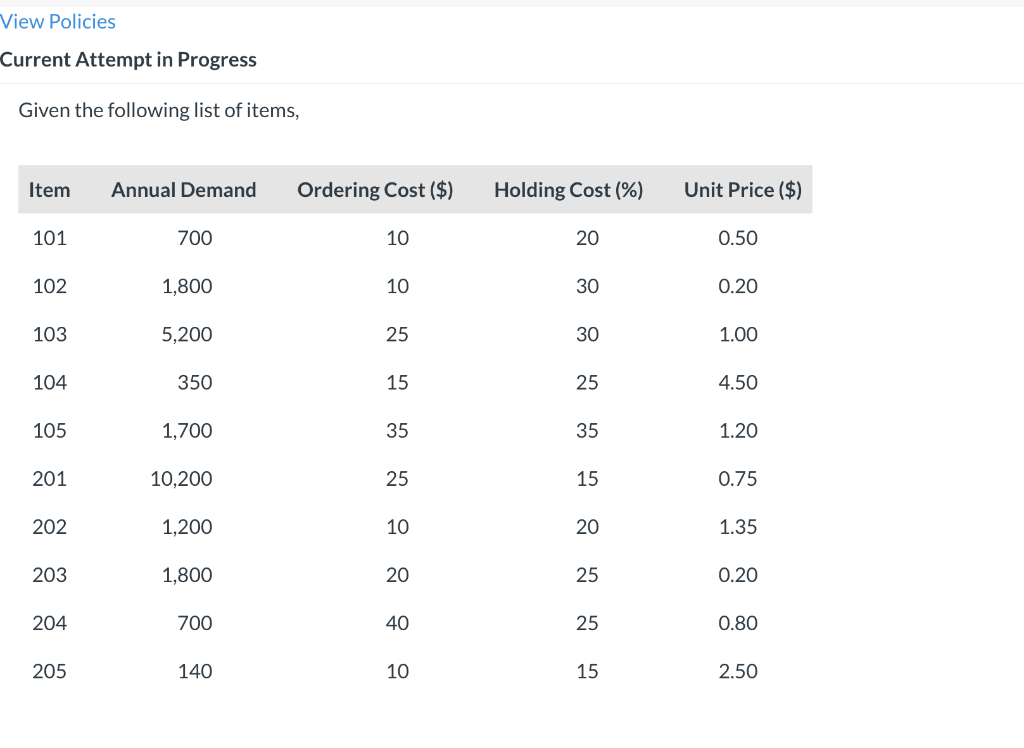
Task: Click the annual demand value 10,200
Action: (181, 478)
